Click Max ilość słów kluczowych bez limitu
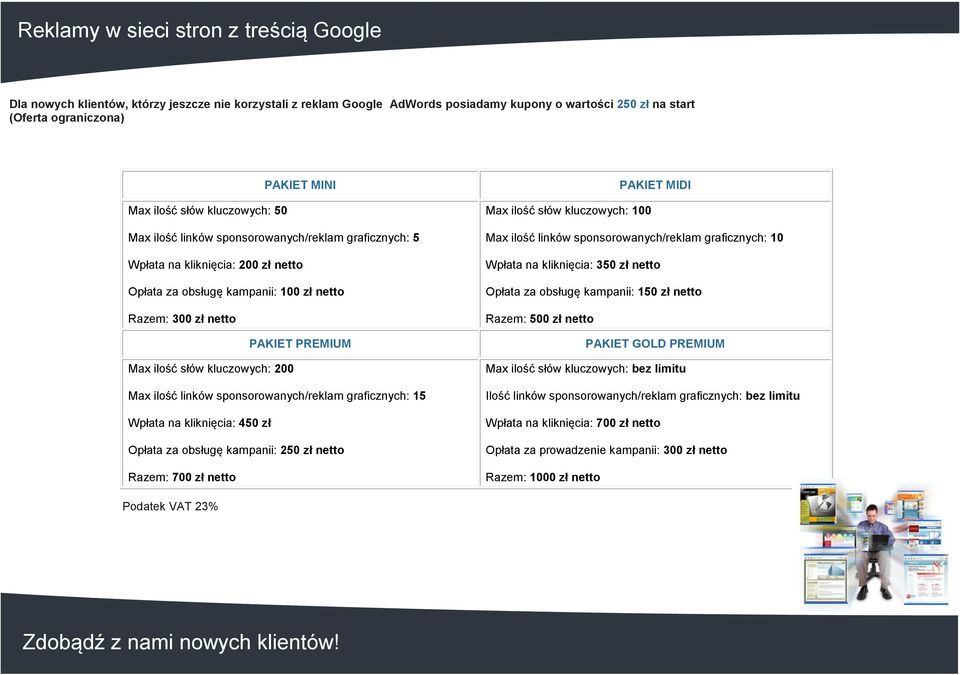 [585, 369]
